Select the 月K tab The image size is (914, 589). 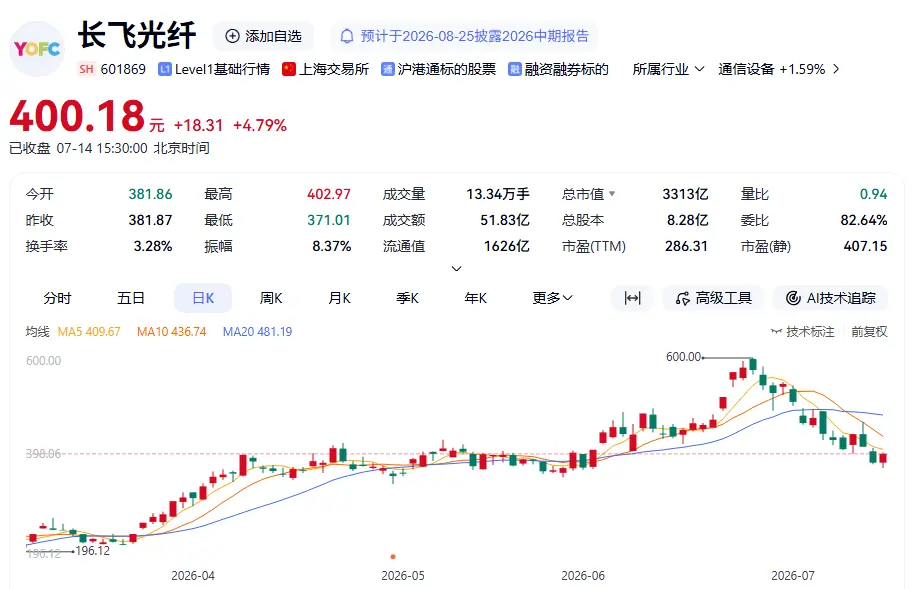339,299
